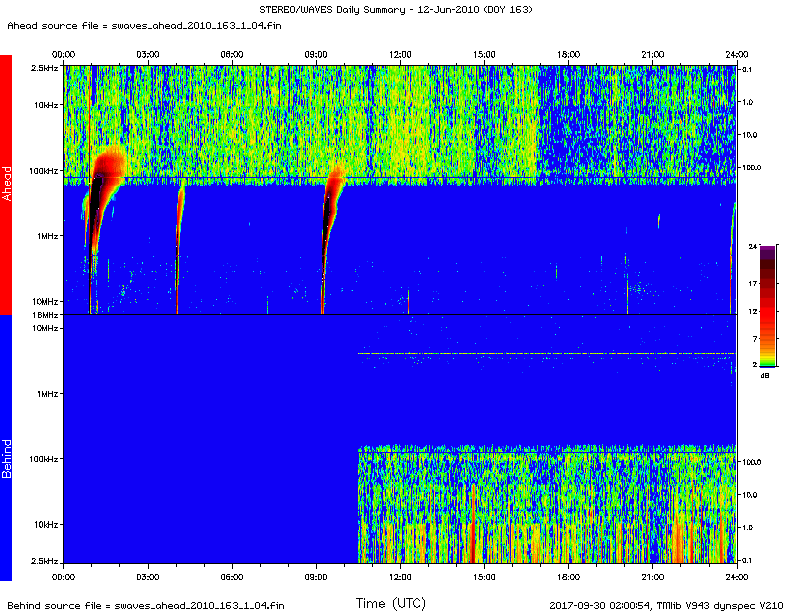This screenshot has height=612, width=792.
Task: Click the 18:00 tick label on bottom axis
Action: click(x=568, y=577)
